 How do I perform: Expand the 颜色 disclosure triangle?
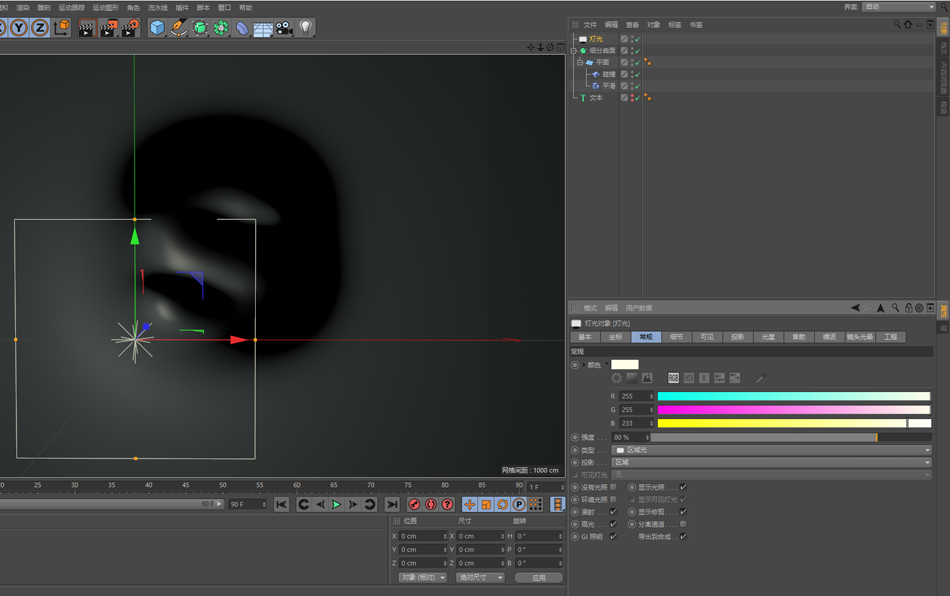(584, 365)
